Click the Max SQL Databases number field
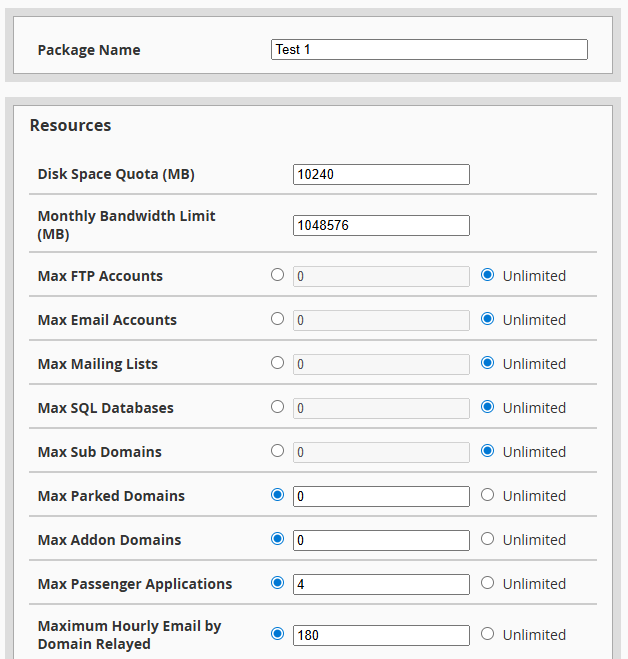The width and height of the screenshot is (628, 659). click(x=381, y=409)
